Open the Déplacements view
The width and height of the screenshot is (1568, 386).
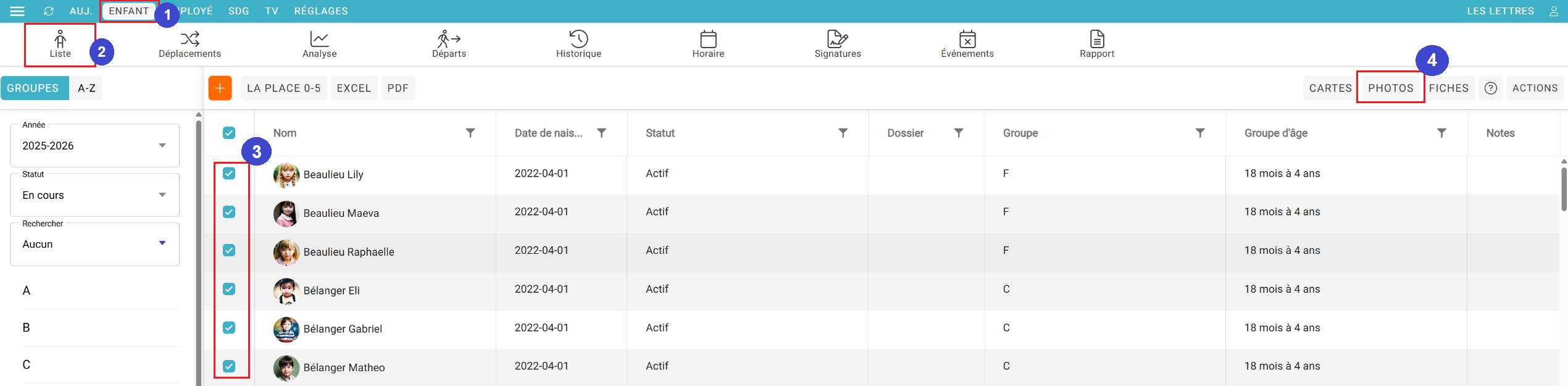click(x=190, y=44)
